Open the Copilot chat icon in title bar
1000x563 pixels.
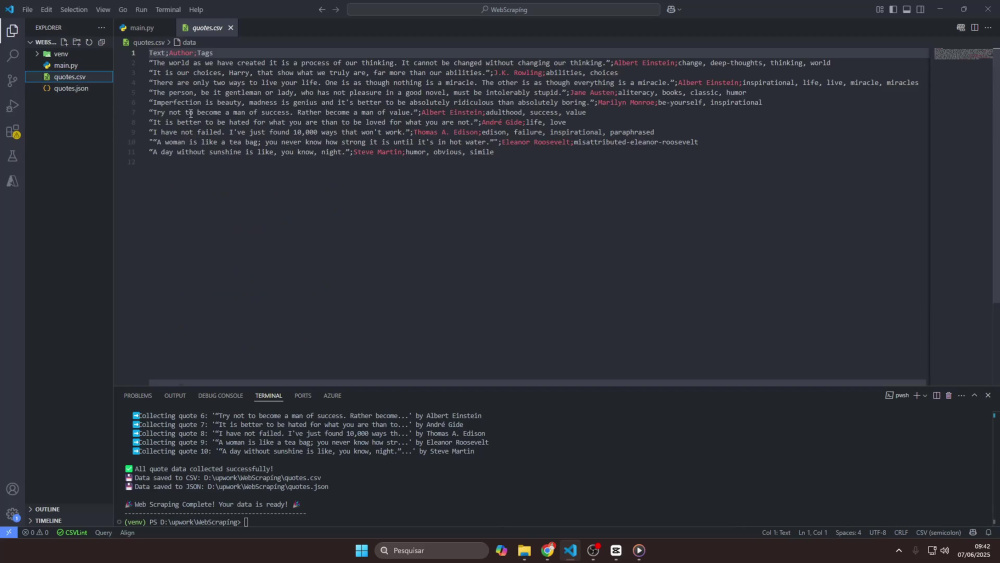pyautogui.click(x=671, y=10)
